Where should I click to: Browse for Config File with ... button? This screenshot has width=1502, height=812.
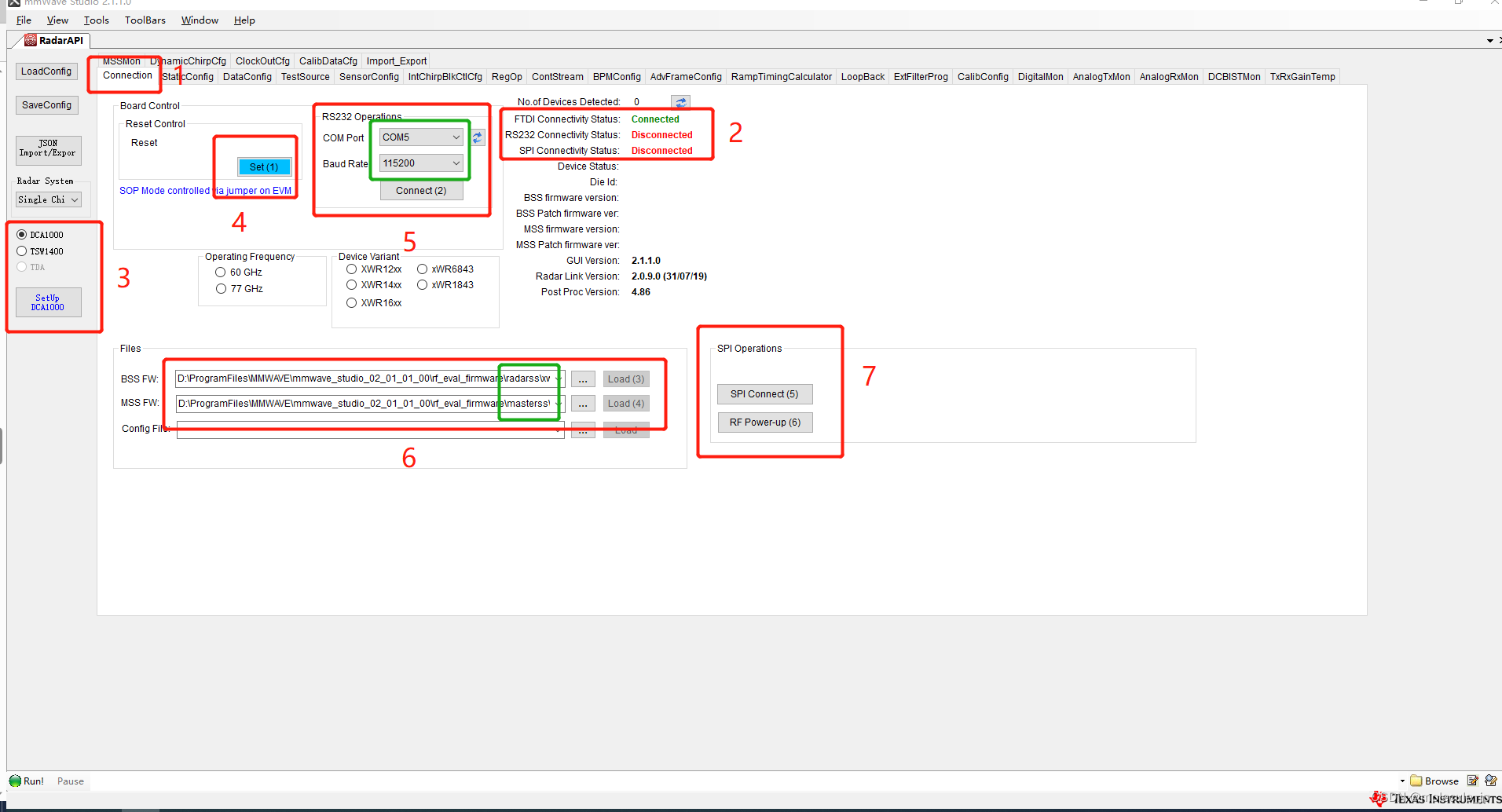tap(583, 430)
